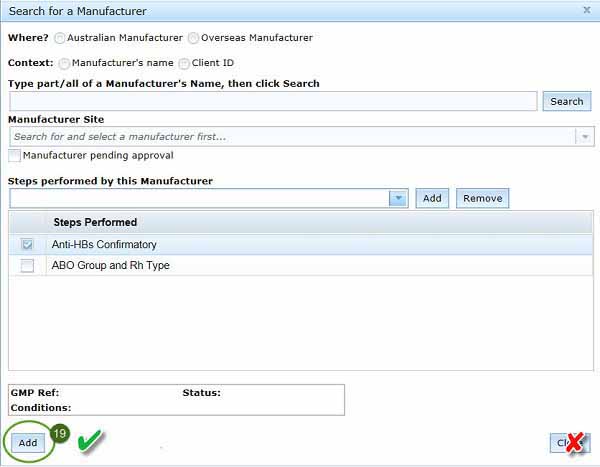Click the green checkmark icon
600x467 pixels.
92,440
